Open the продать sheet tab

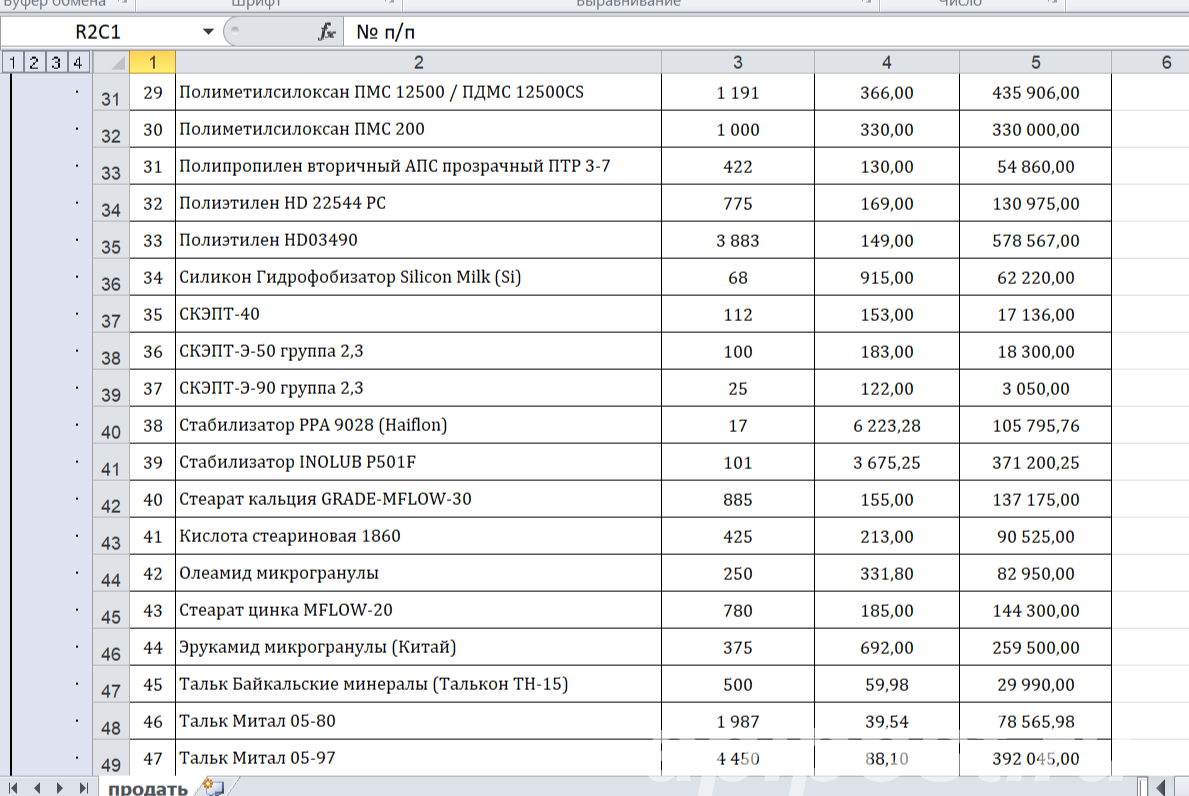click(x=148, y=788)
